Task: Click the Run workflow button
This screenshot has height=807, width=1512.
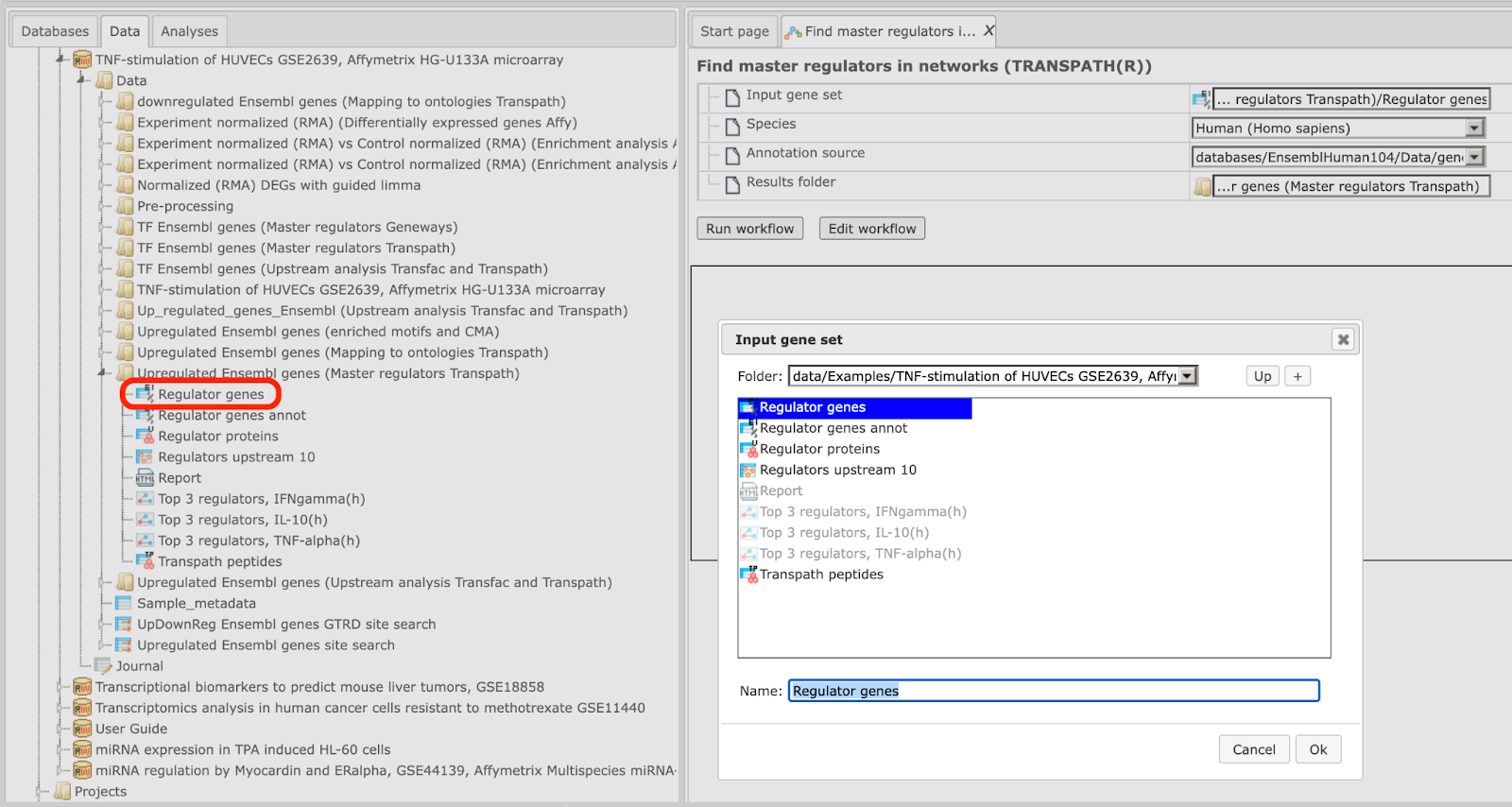Action: 750,229
